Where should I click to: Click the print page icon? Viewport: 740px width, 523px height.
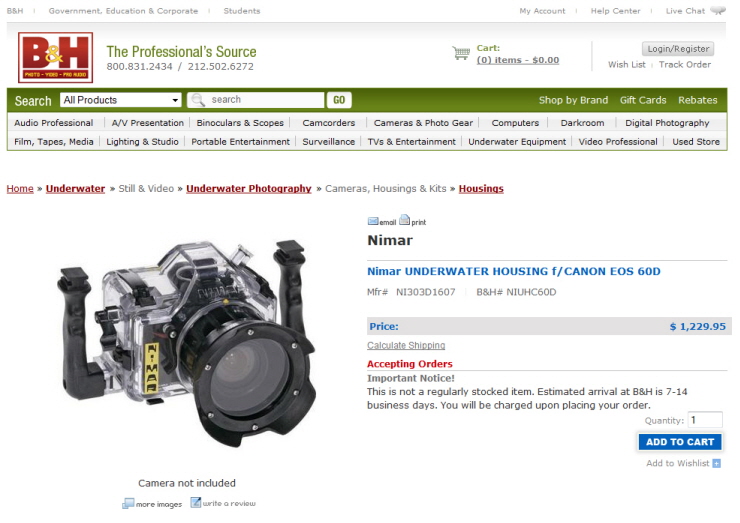[404, 220]
